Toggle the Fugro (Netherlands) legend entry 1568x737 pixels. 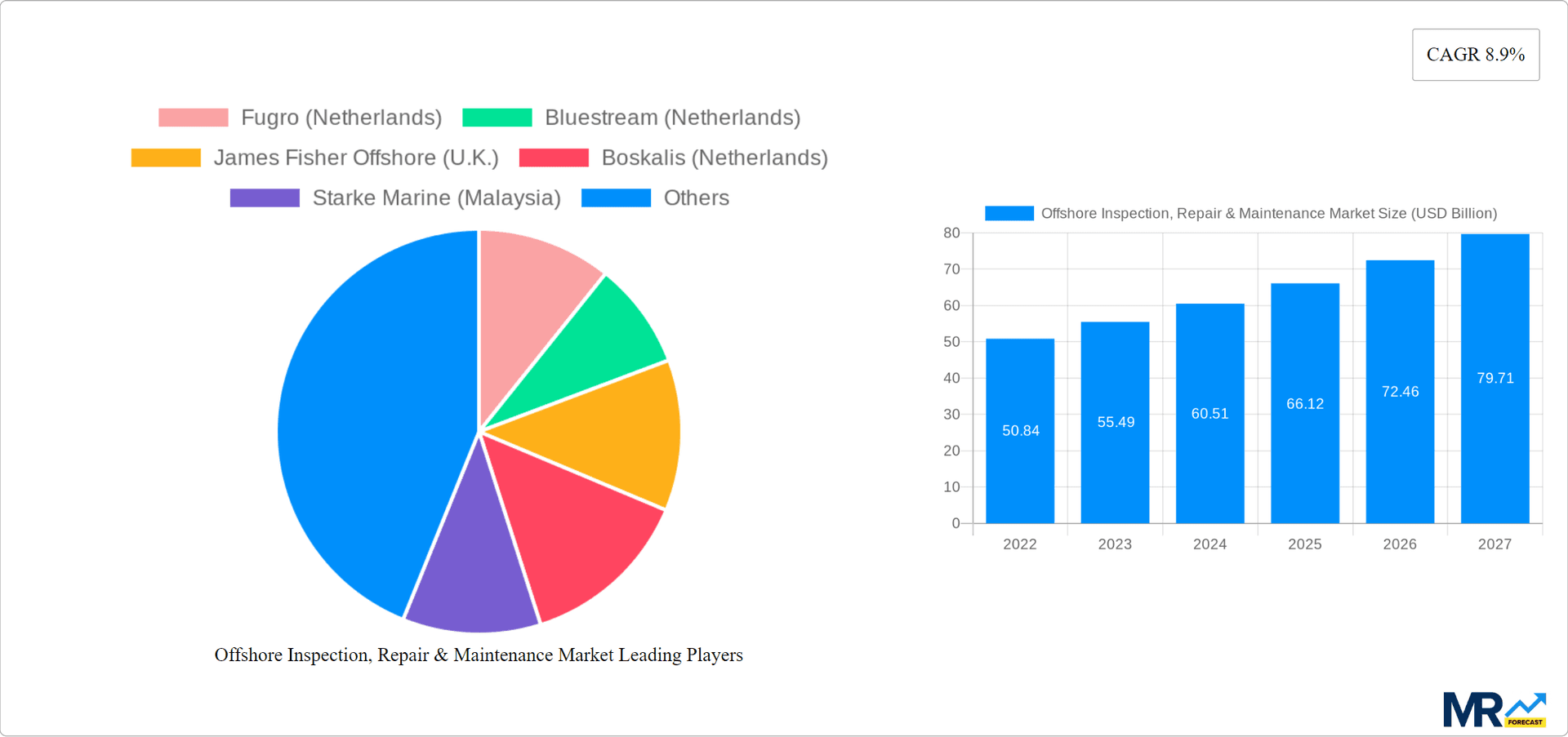pos(341,117)
